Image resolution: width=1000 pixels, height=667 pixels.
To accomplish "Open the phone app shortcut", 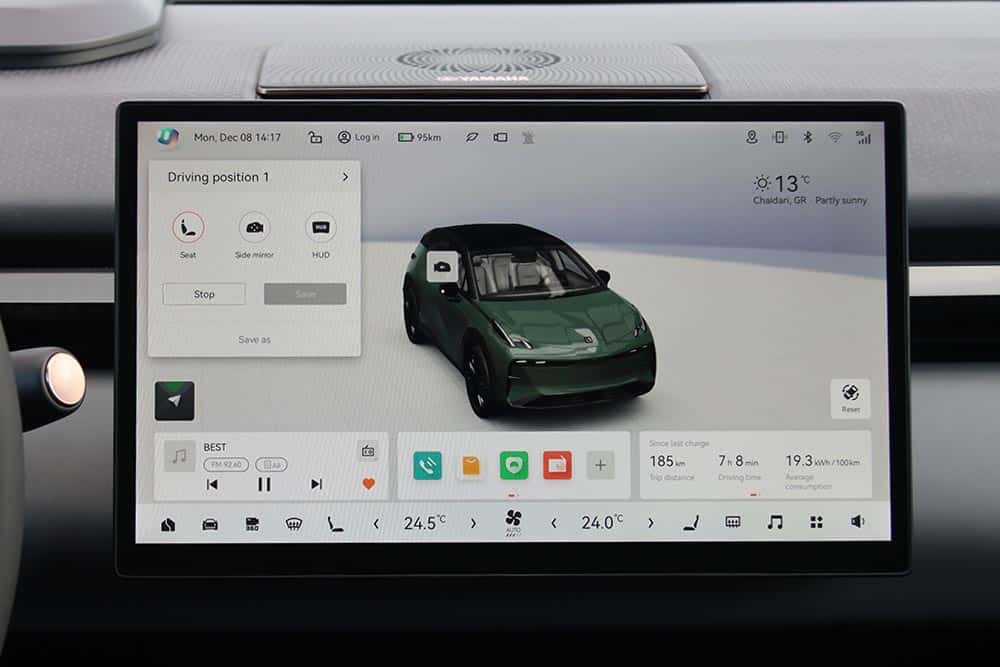I will (x=427, y=465).
